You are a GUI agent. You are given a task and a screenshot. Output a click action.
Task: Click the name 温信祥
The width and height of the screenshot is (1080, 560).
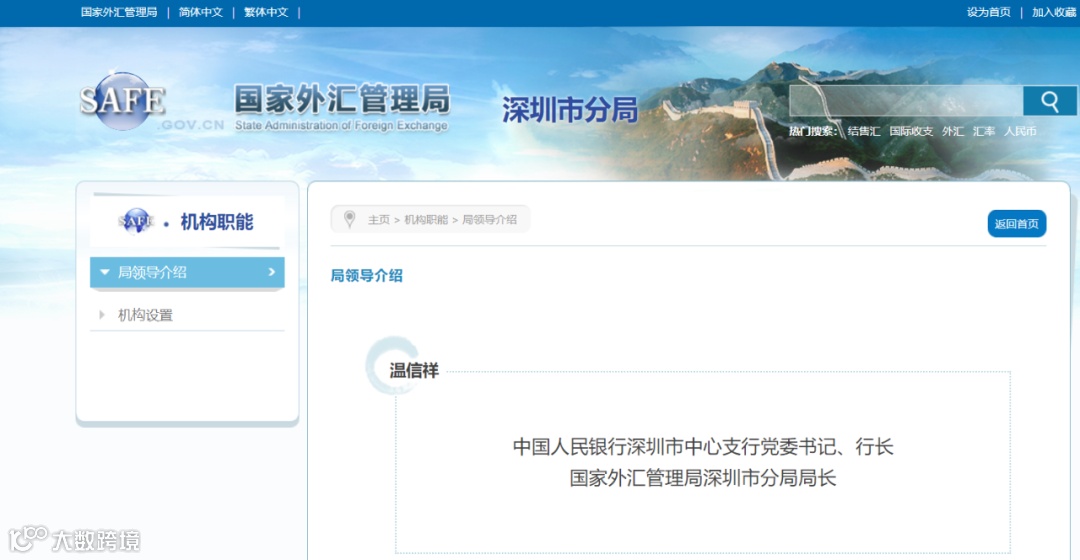tap(414, 371)
